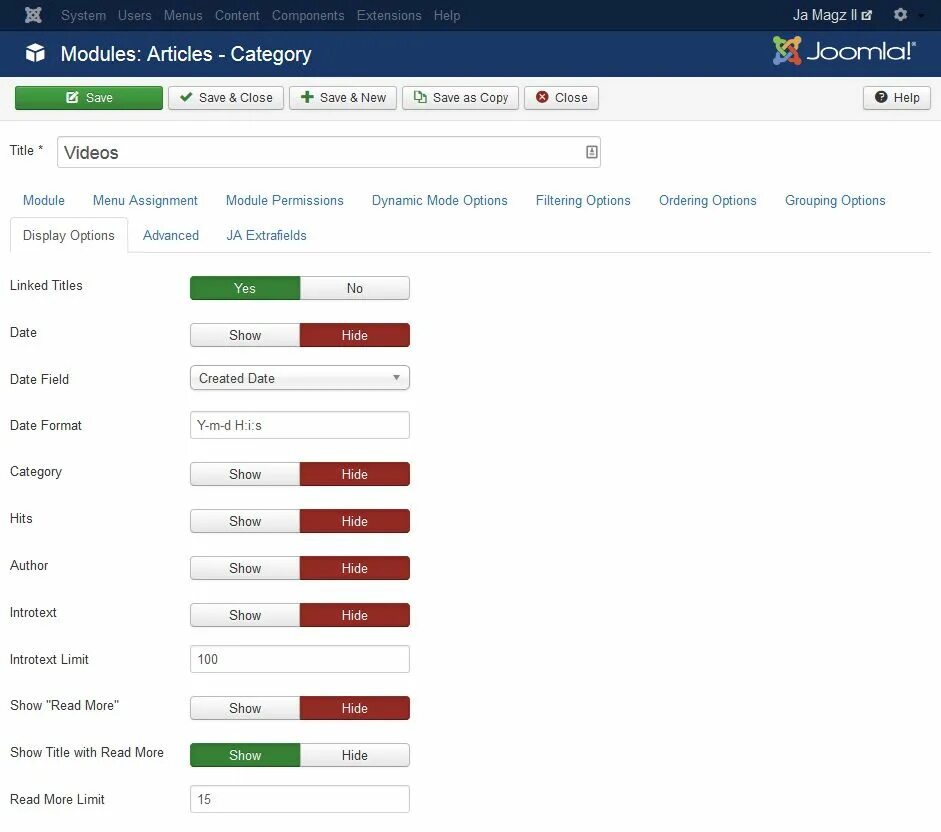Screen dimensions: 941x832
Task: Click the Joomla! brand logo
Action: click(844, 51)
